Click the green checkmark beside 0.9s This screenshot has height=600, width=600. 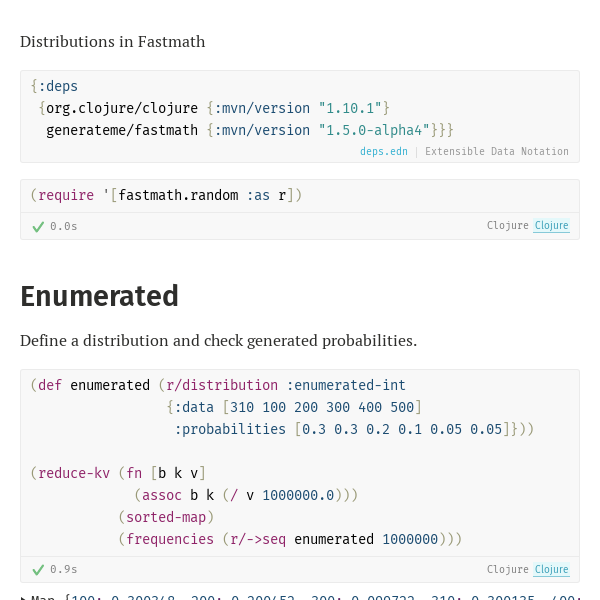[x=38, y=570]
